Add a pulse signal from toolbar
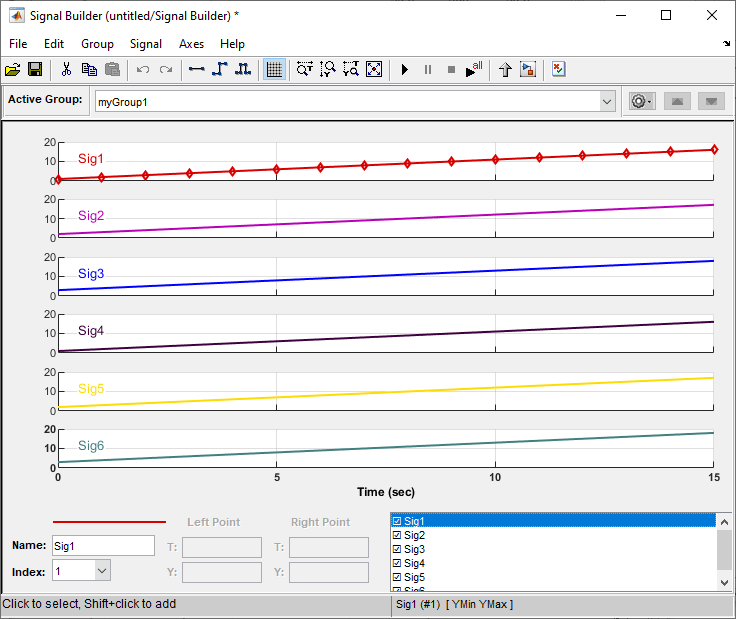736x619 pixels. pos(242,70)
